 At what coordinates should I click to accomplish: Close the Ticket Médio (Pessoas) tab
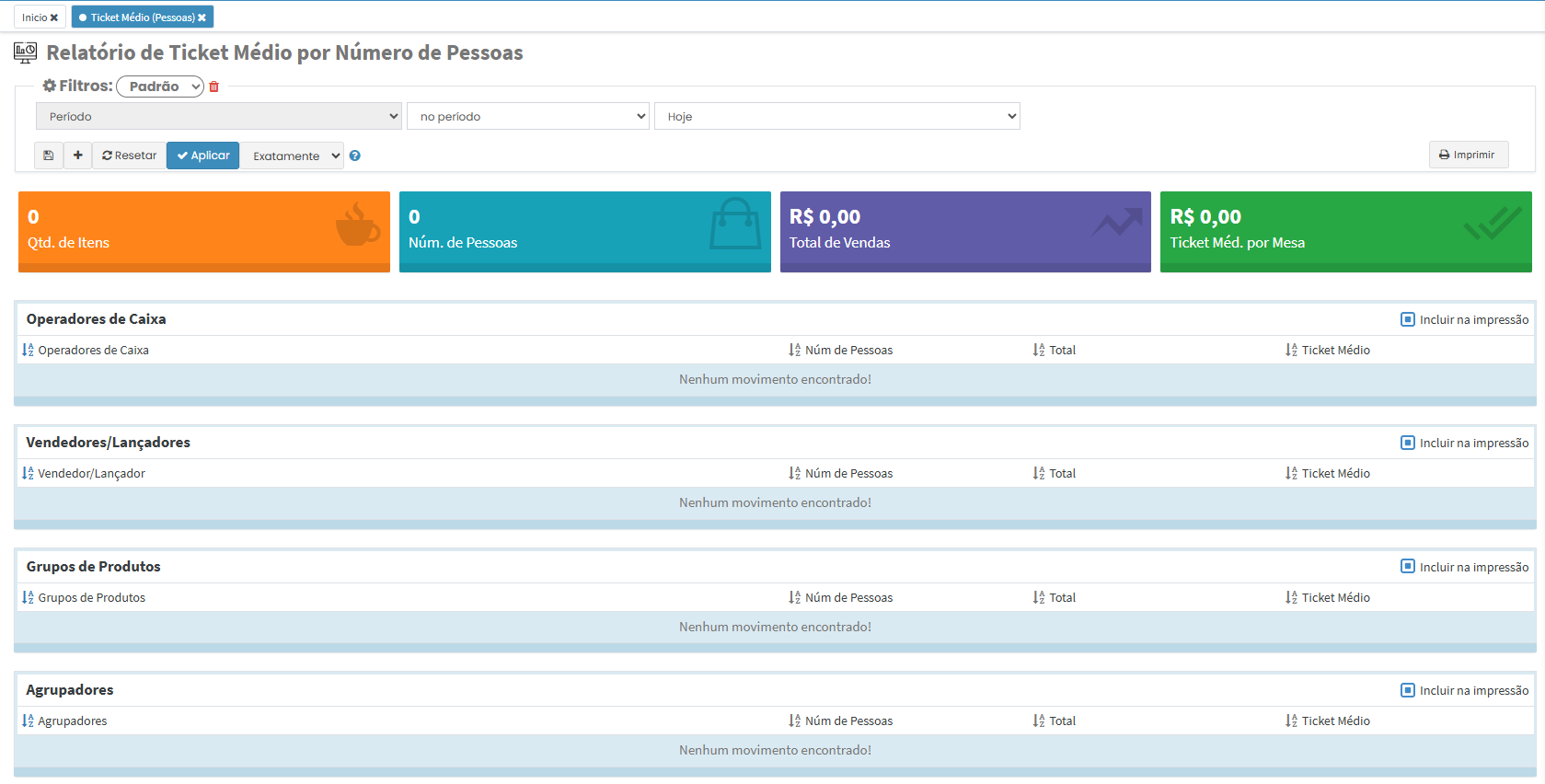tap(202, 17)
